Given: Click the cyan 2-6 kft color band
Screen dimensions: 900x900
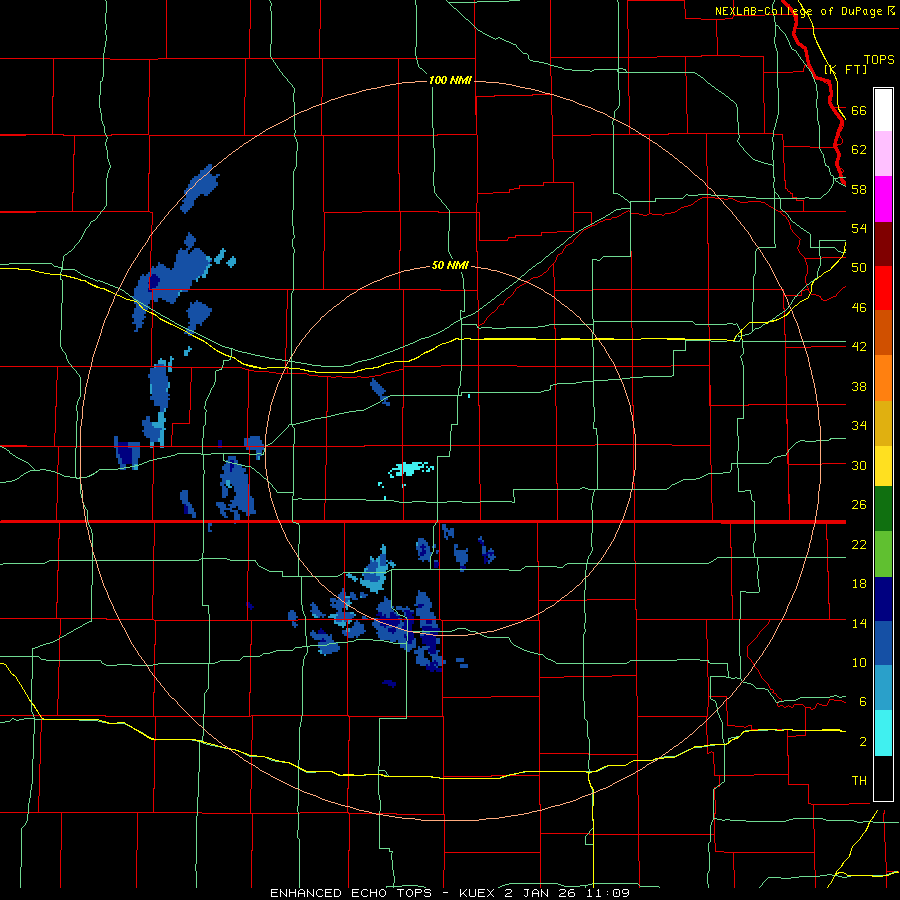Looking at the screenshot, I should click(883, 733).
